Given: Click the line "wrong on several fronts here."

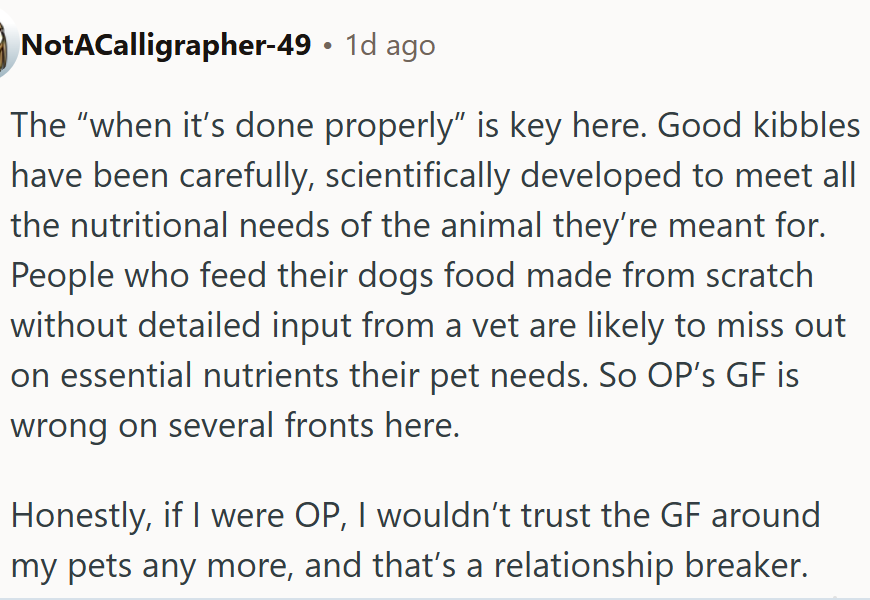Looking at the screenshot, I should [235, 424].
